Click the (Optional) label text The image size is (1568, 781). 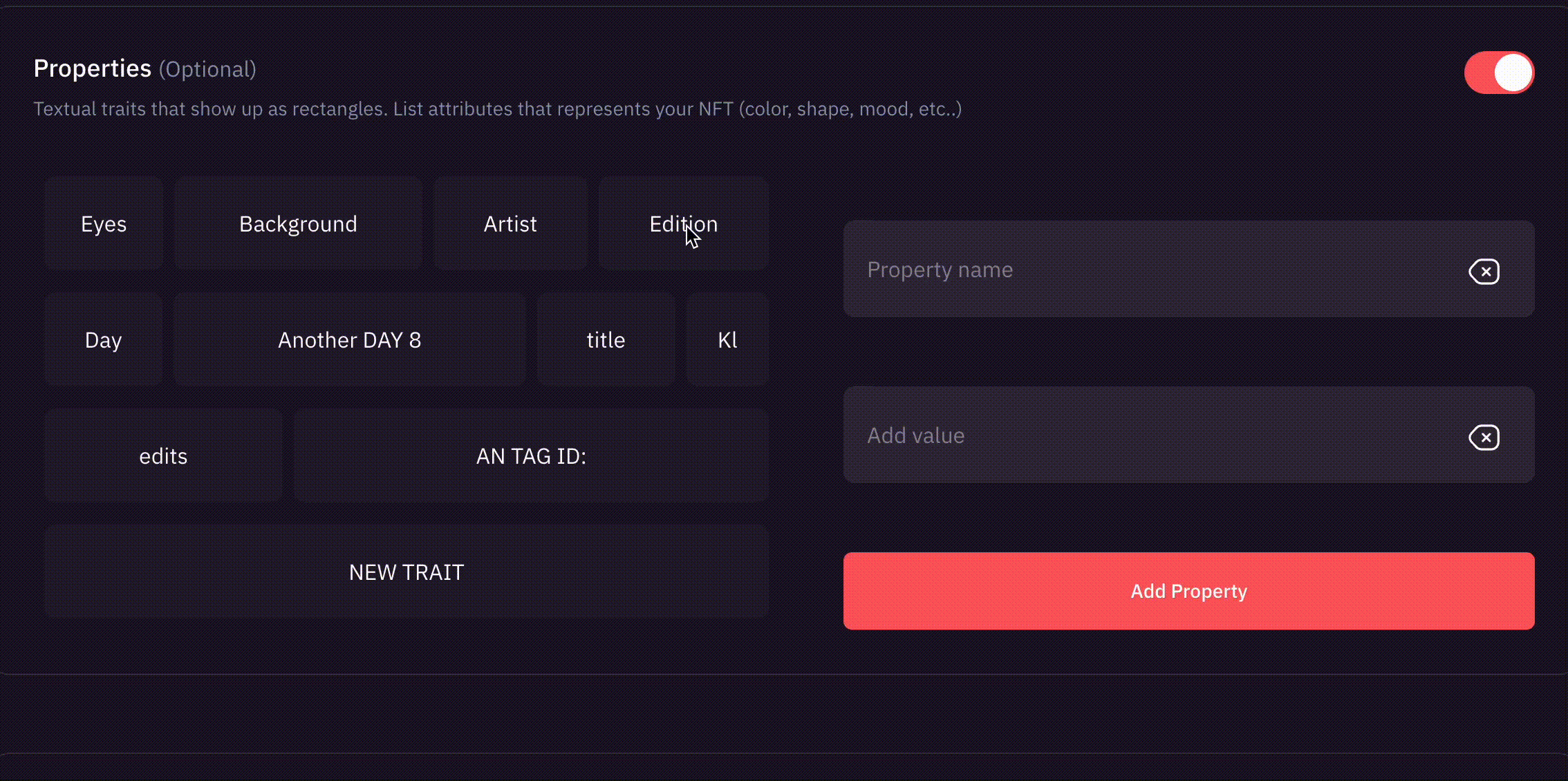207,69
